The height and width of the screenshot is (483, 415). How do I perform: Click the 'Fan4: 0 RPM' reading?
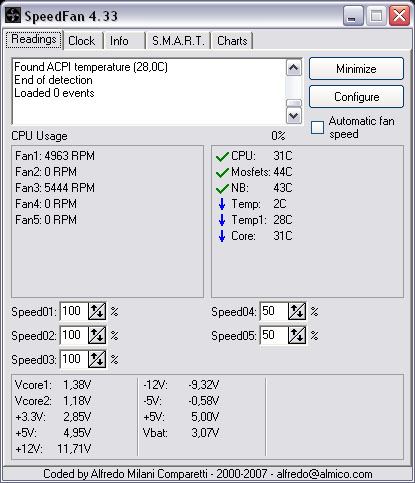tap(46, 204)
